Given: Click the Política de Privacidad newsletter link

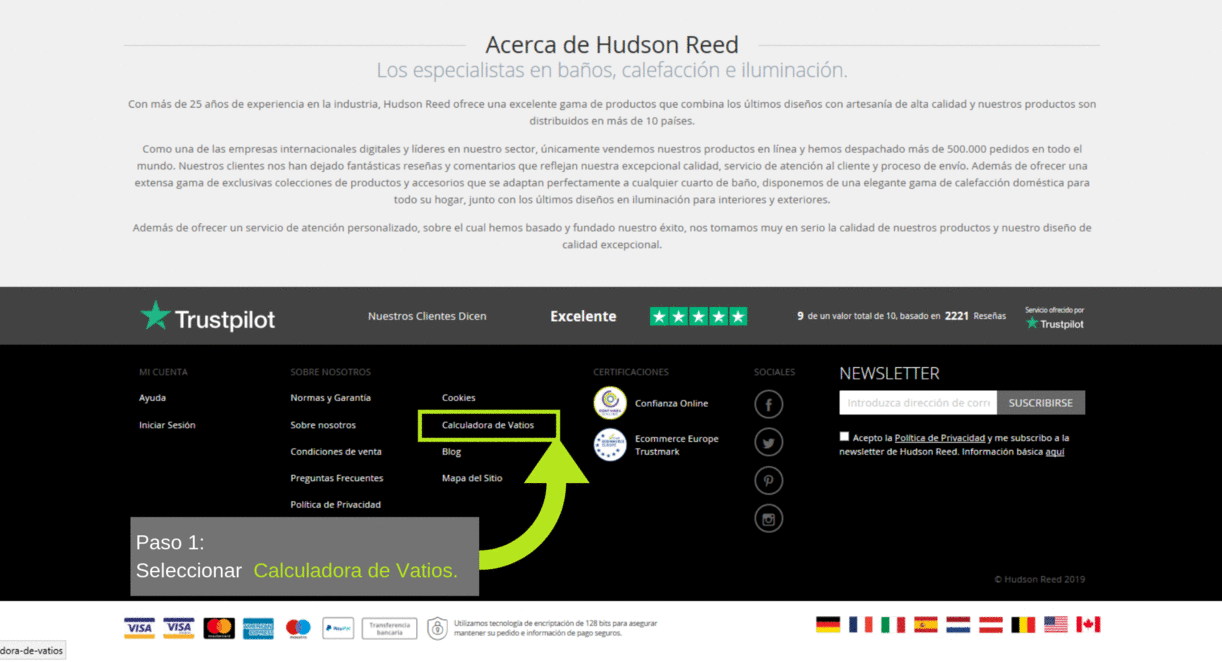Looking at the screenshot, I should click(939, 438).
